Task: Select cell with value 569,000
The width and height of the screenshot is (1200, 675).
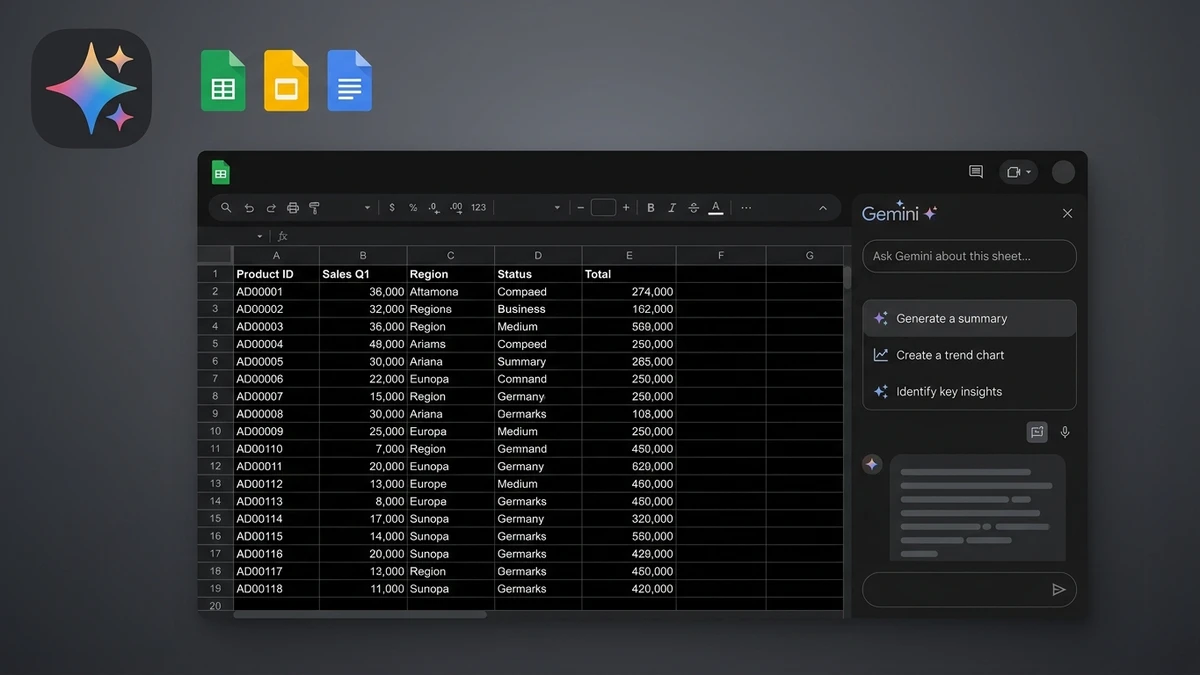Action: [629, 327]
